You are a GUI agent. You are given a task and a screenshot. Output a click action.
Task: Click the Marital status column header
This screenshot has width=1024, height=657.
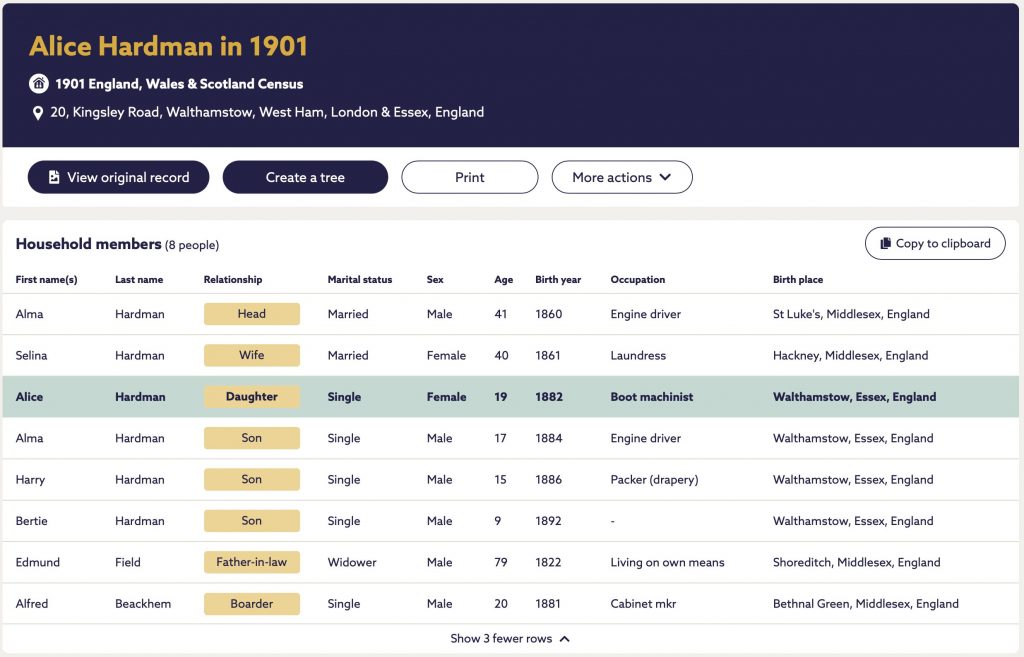(x=360, y=280)
